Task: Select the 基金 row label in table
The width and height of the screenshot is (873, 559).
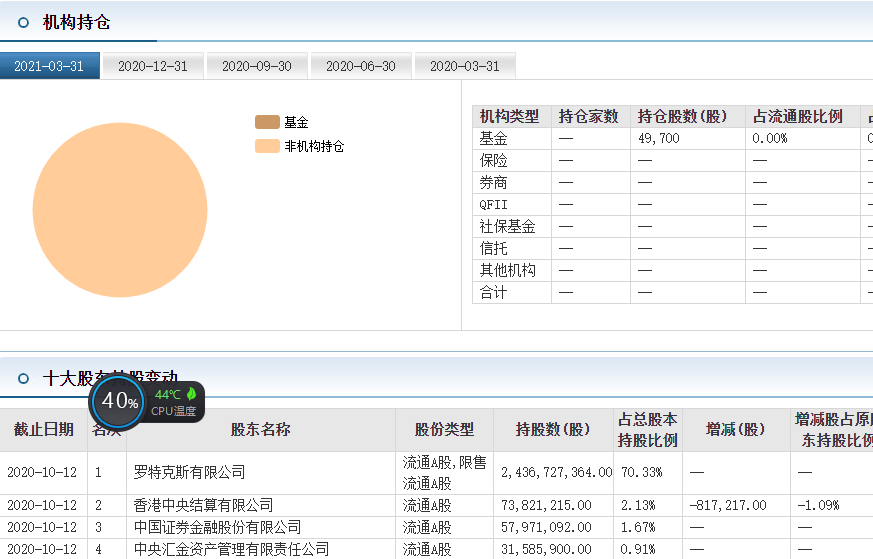Action: (493, 138)
